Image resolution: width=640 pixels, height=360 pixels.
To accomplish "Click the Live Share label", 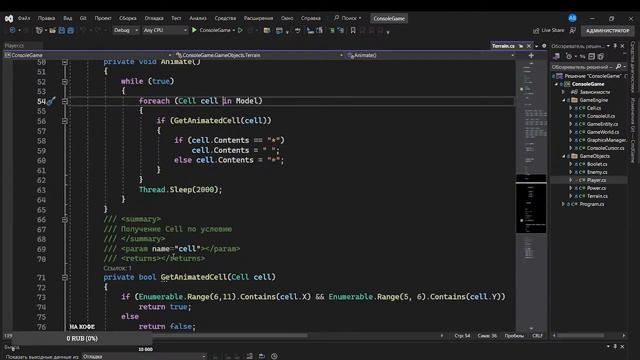I will (553, 31).
